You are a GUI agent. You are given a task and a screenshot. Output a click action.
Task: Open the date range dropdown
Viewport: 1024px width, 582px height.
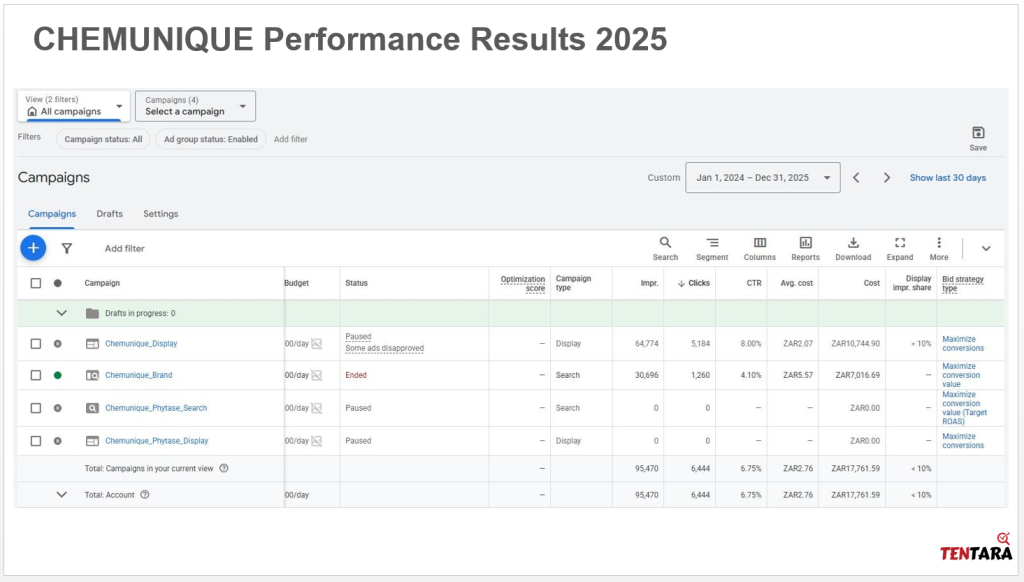coord(762,178)
